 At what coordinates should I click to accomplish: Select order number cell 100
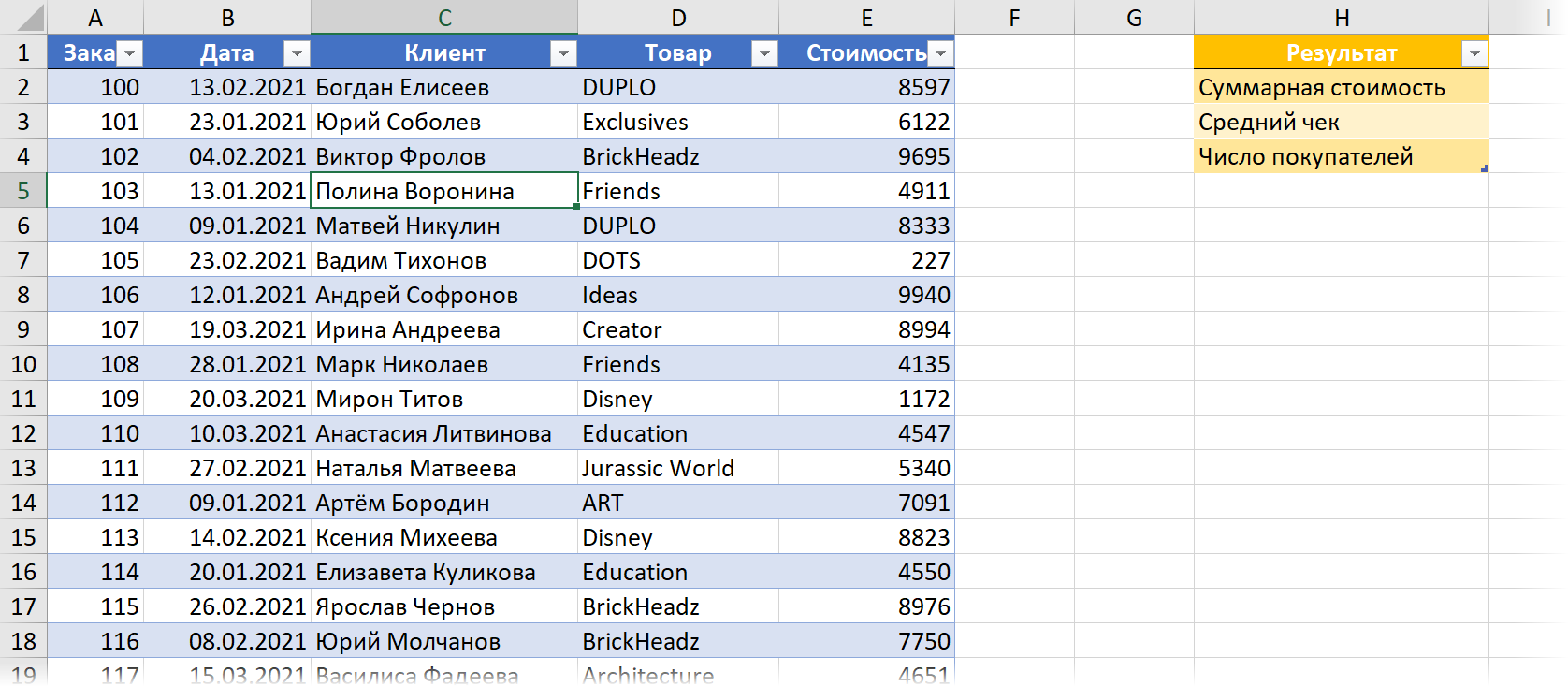[x=95, y=87]
